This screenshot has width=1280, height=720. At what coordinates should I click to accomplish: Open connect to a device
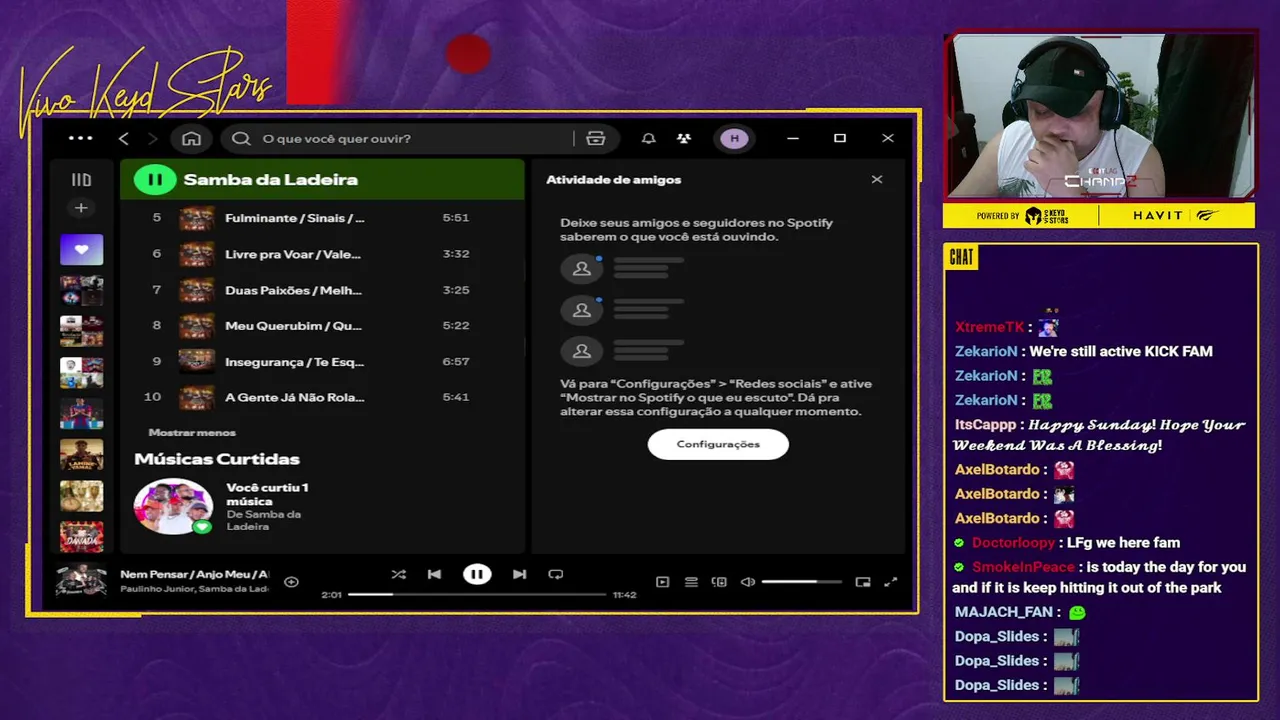point(719,582)
